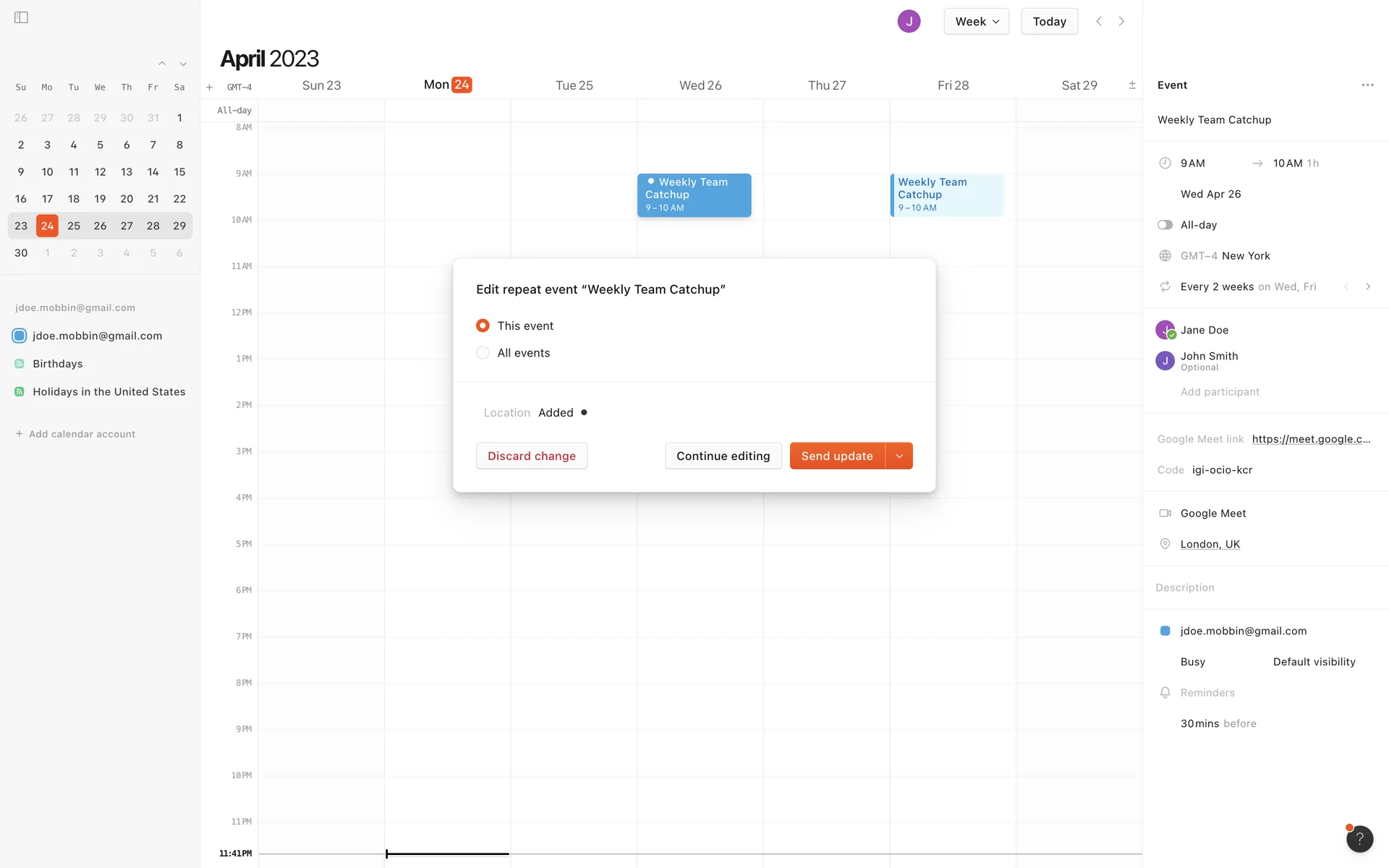Toggle the All-day switch
The height and width of the screenshot is (868, 1389).
coord(1165,225)
